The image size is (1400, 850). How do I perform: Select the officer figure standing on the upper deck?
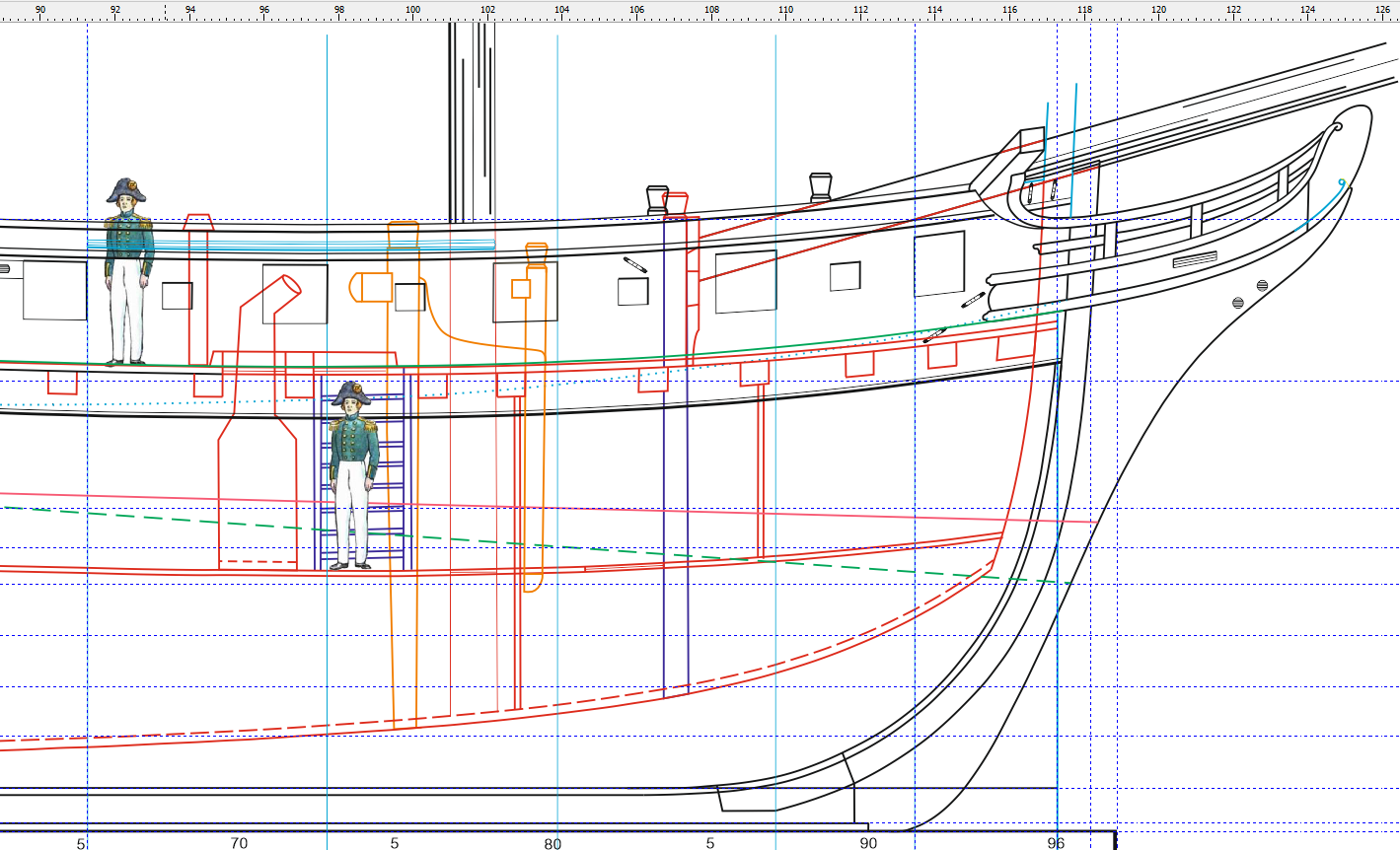coord(128,272)
